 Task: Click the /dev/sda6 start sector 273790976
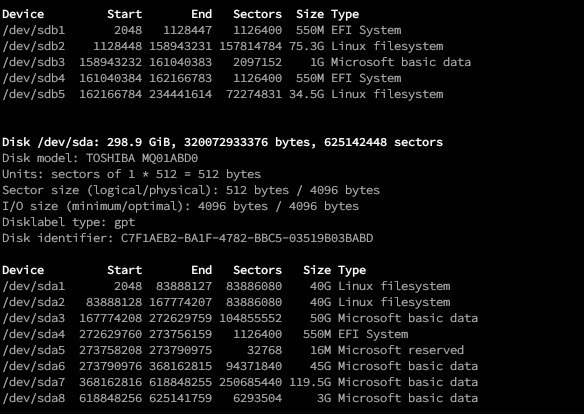(x=110, y=366)
